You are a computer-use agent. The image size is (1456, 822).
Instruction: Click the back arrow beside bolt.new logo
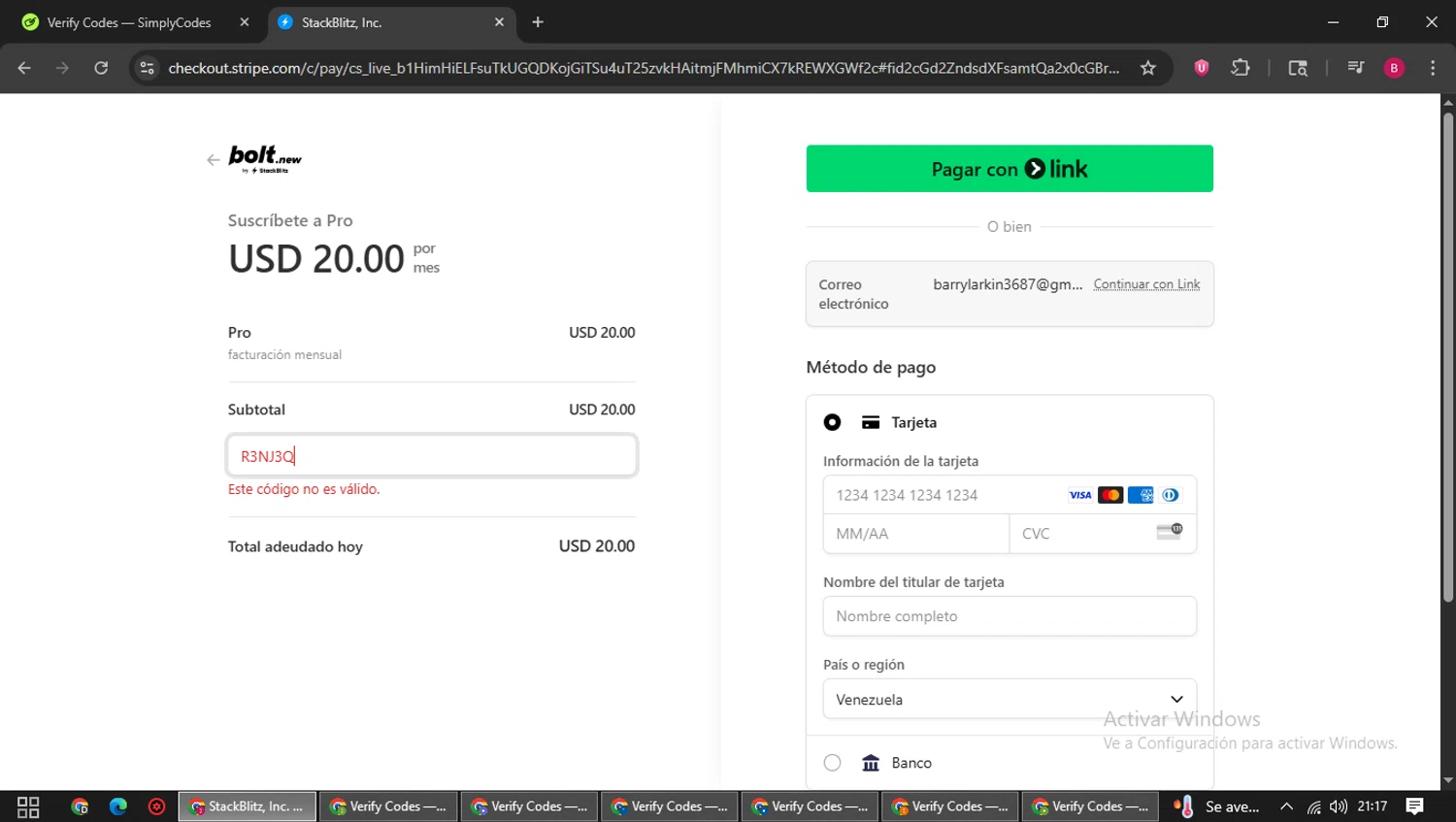click(x=213, y=160)
